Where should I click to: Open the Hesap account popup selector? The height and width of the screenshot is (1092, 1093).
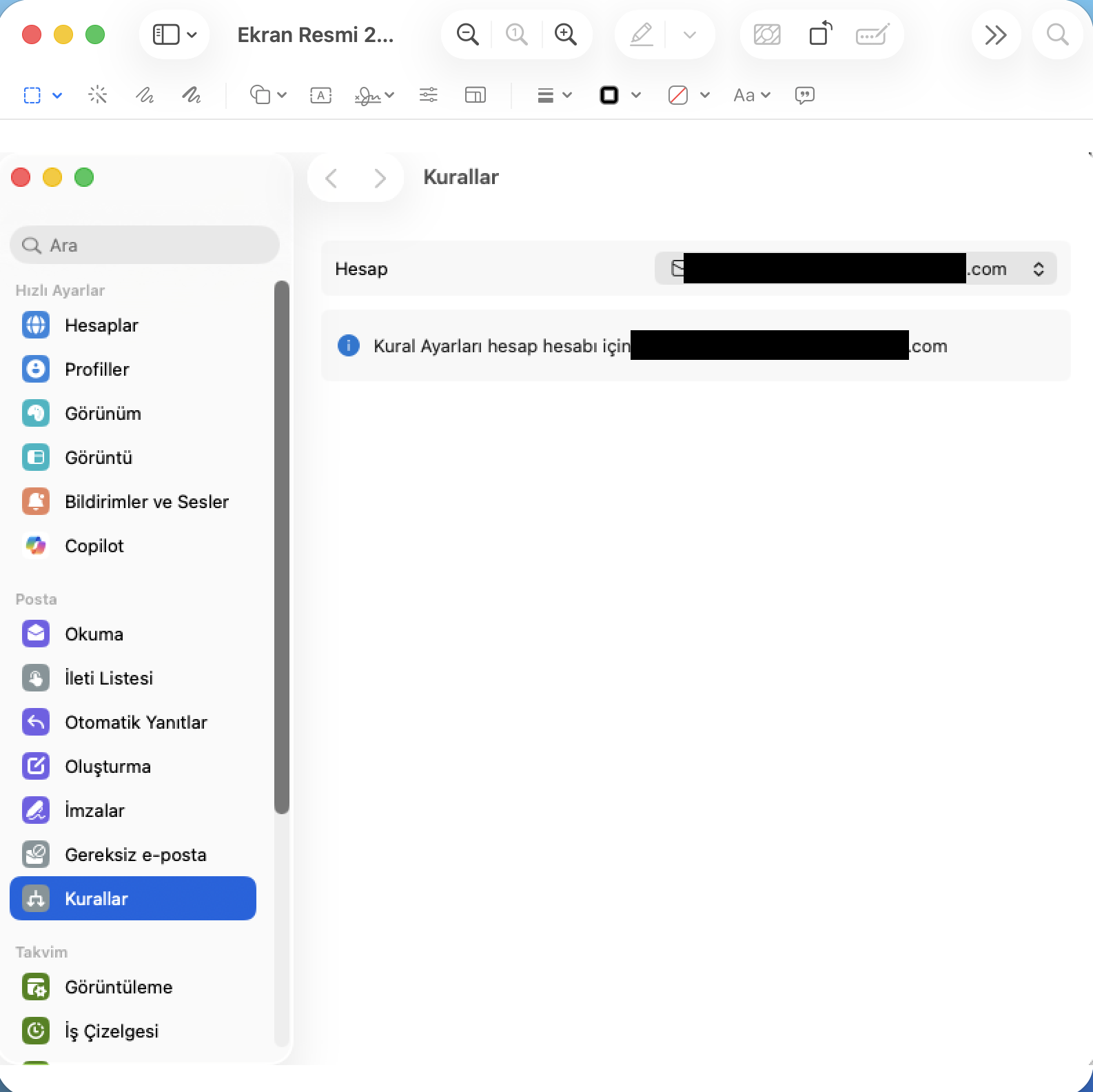click(x=855, y=269)
